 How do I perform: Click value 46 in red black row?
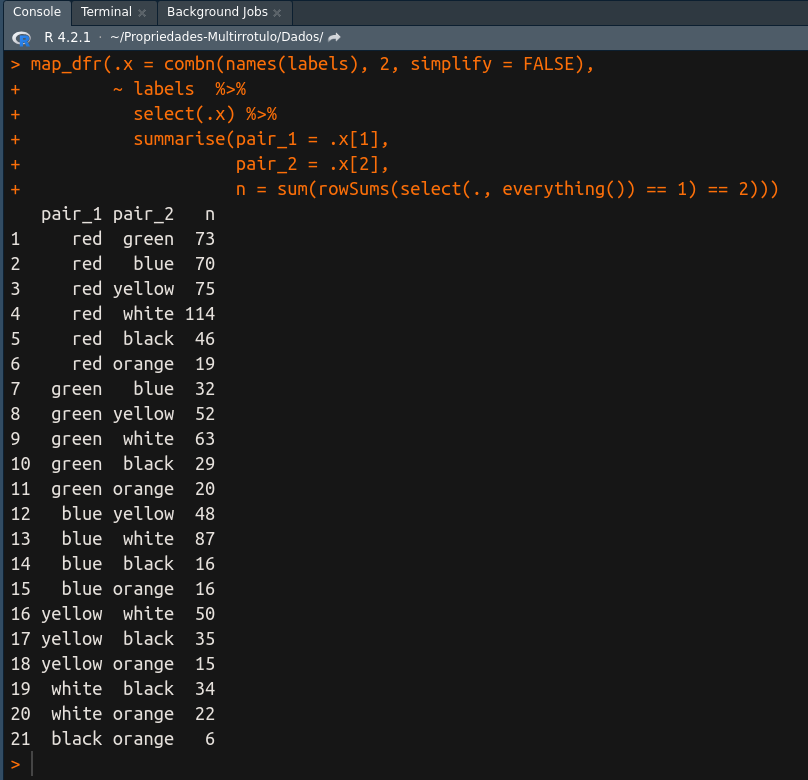(205, 339)
